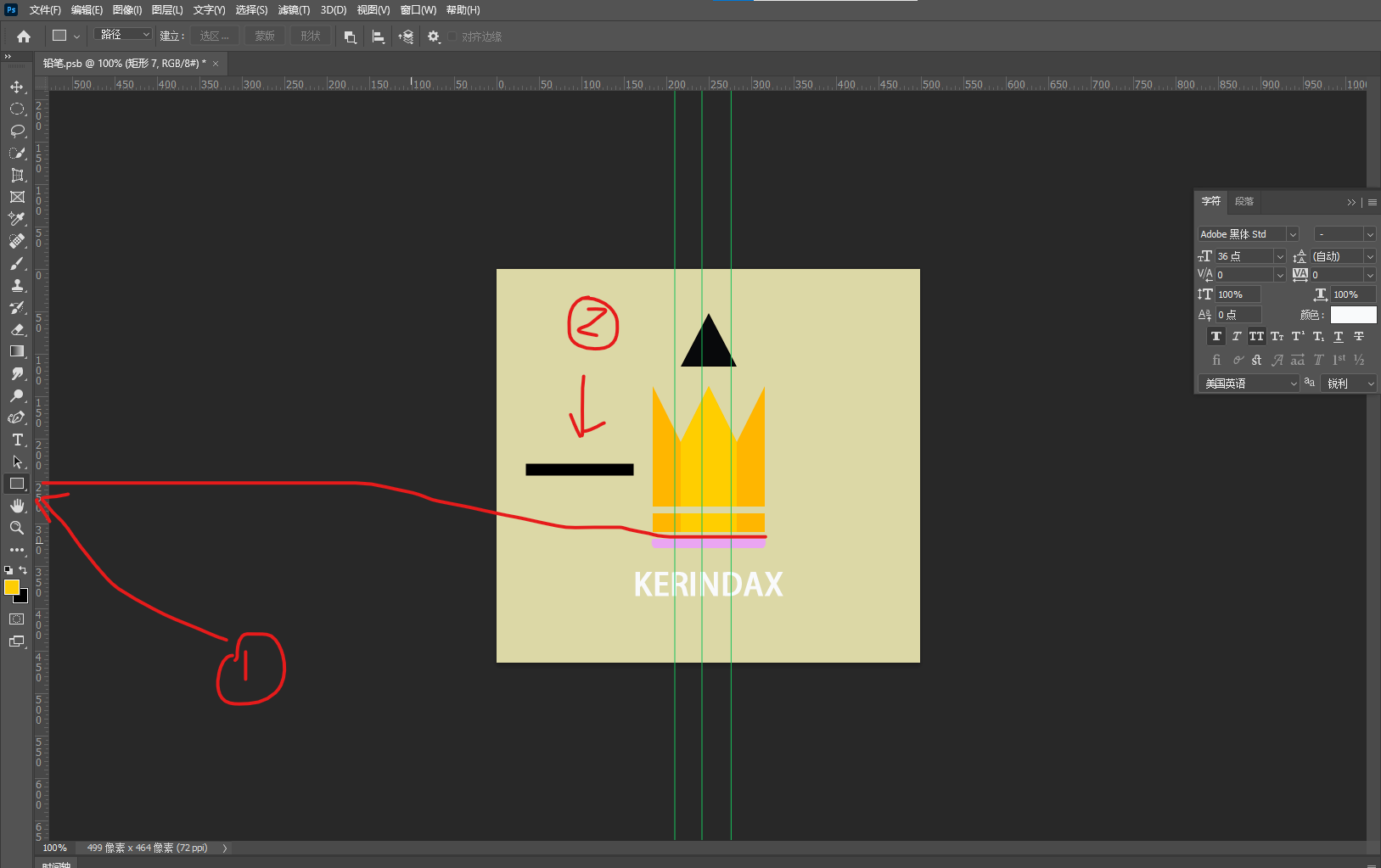
Task: Select the Quick Selection tool
Action: tap(17, 153)
